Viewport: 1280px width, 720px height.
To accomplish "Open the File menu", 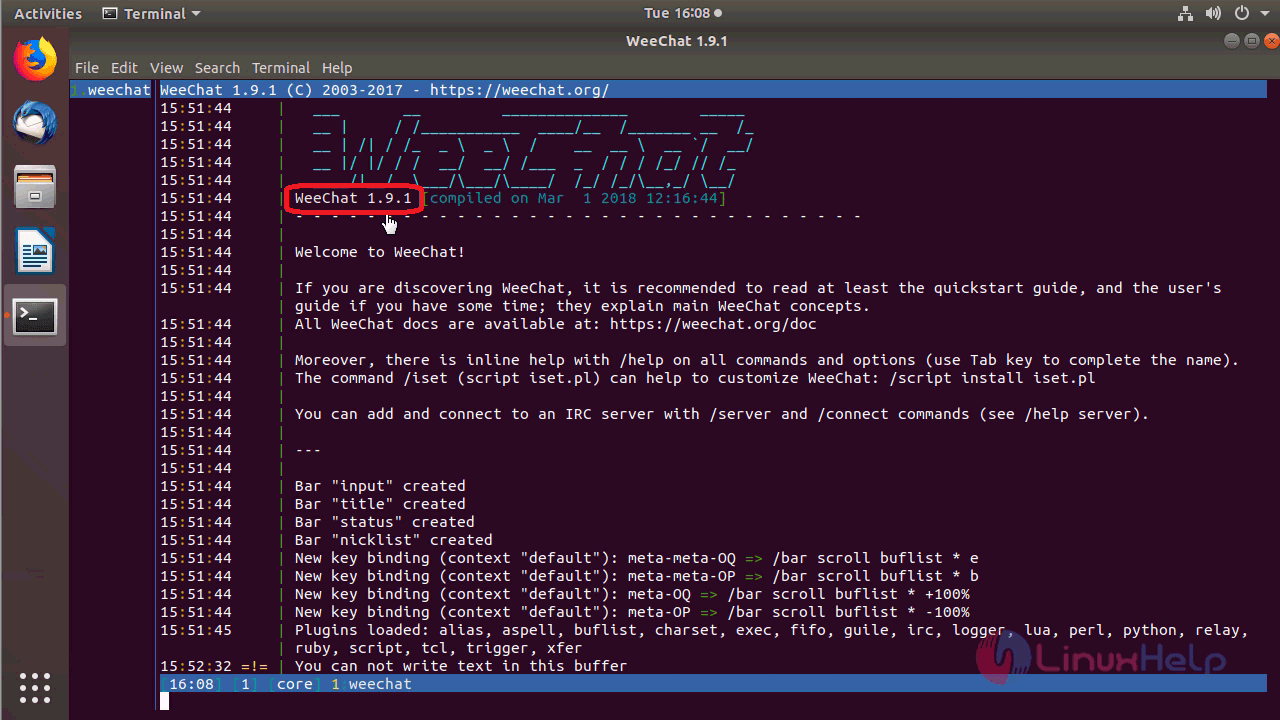I will tap(87, 68).
